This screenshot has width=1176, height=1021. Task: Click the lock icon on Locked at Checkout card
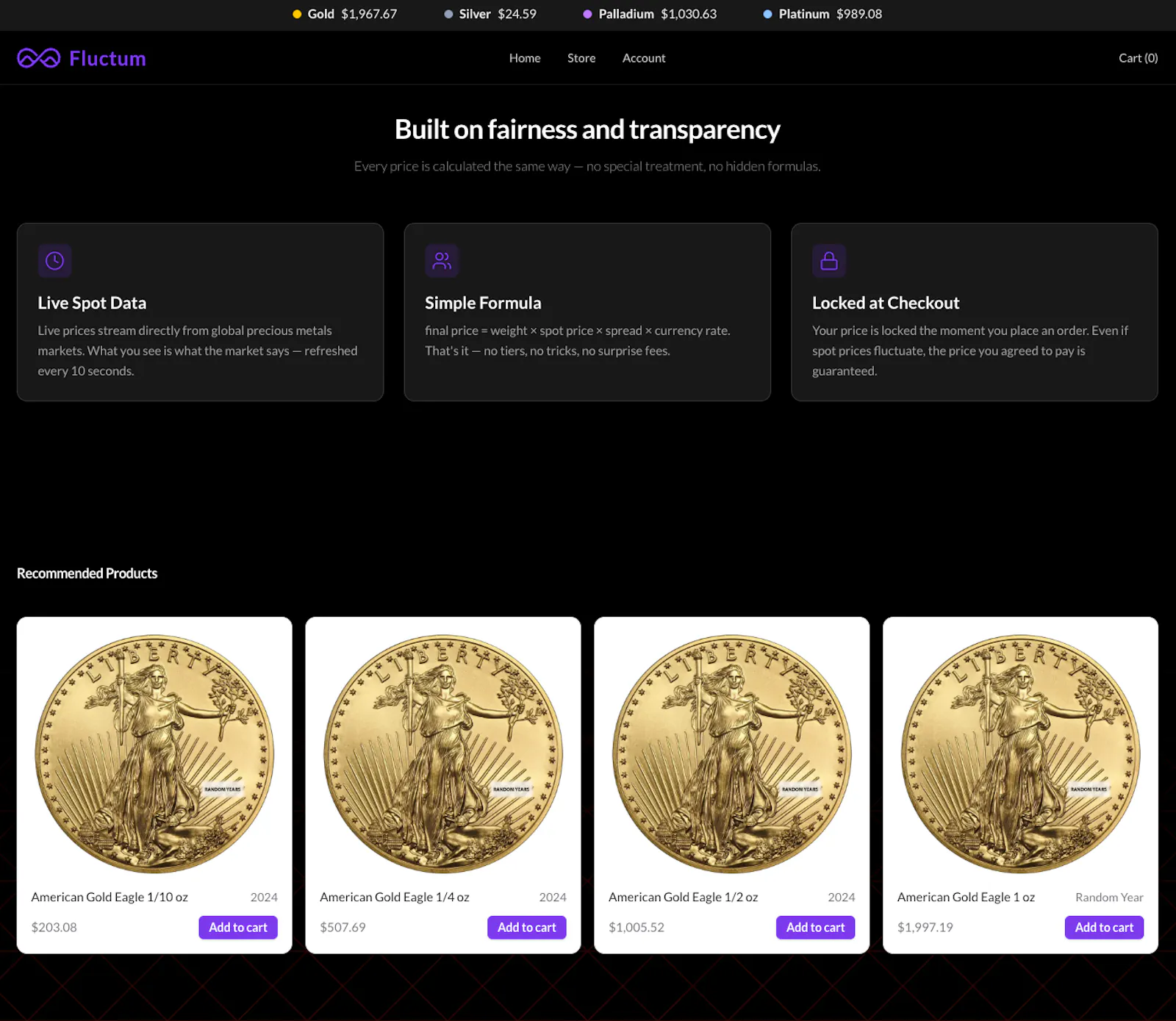829,261
